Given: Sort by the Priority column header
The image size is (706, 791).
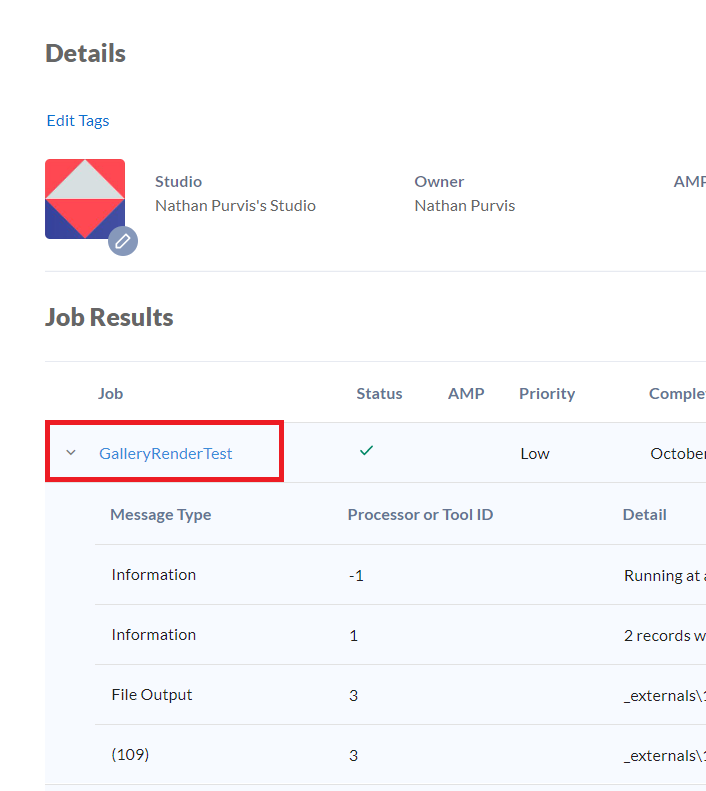Looking at the screenshot, I should (x=547, y=393).
